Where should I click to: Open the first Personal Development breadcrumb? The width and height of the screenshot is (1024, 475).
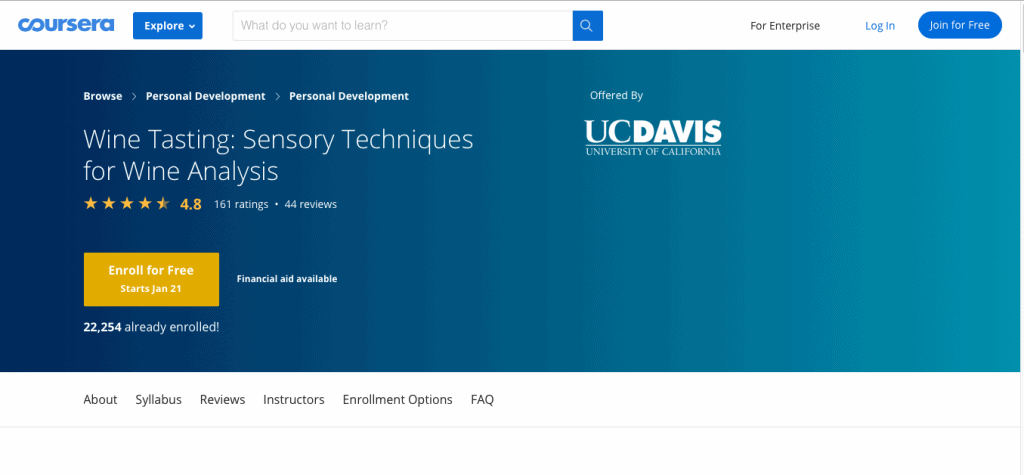[x=206, y=96]
